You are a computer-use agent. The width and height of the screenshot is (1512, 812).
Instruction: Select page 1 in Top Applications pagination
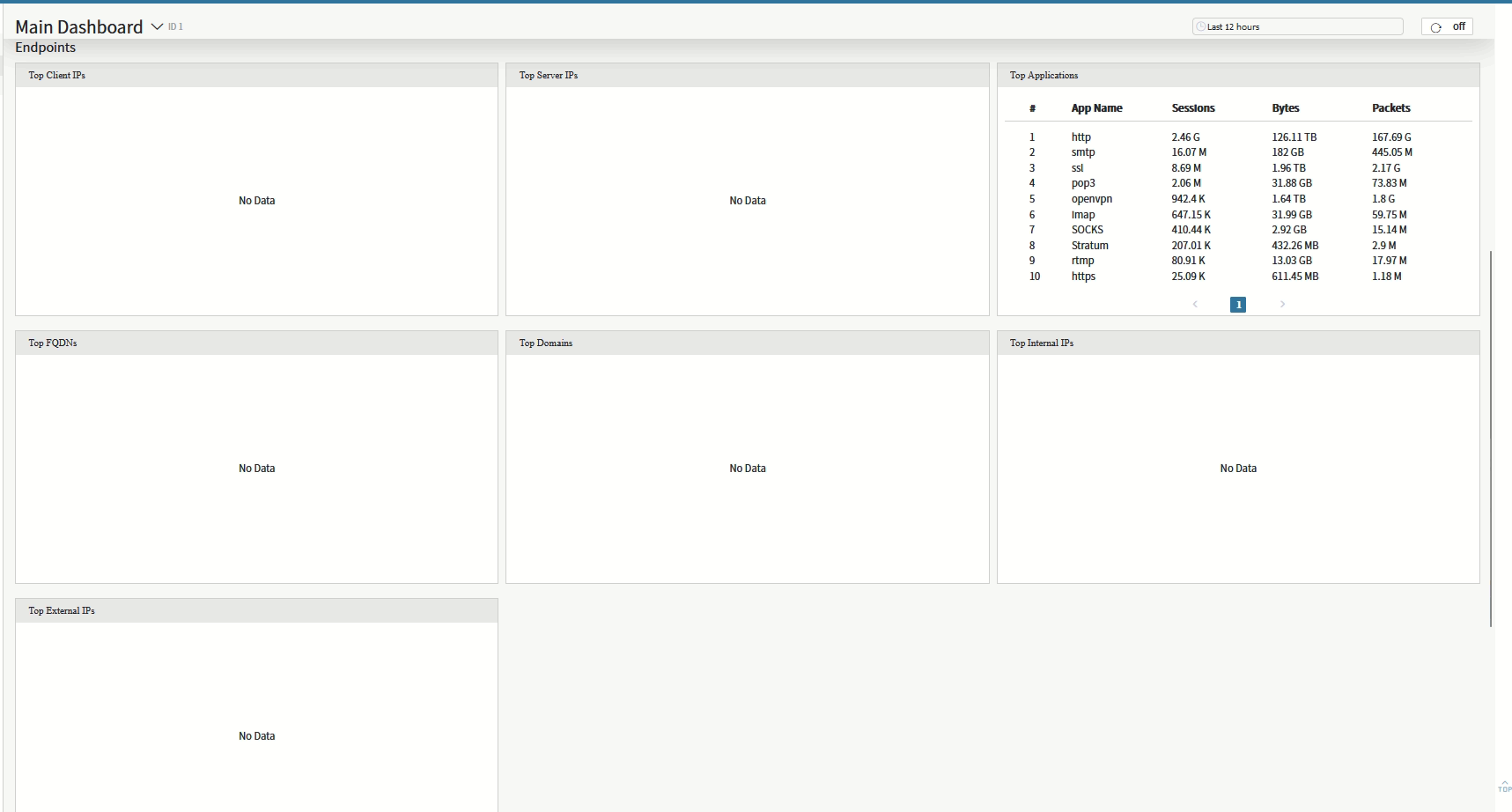point(1238,305)
